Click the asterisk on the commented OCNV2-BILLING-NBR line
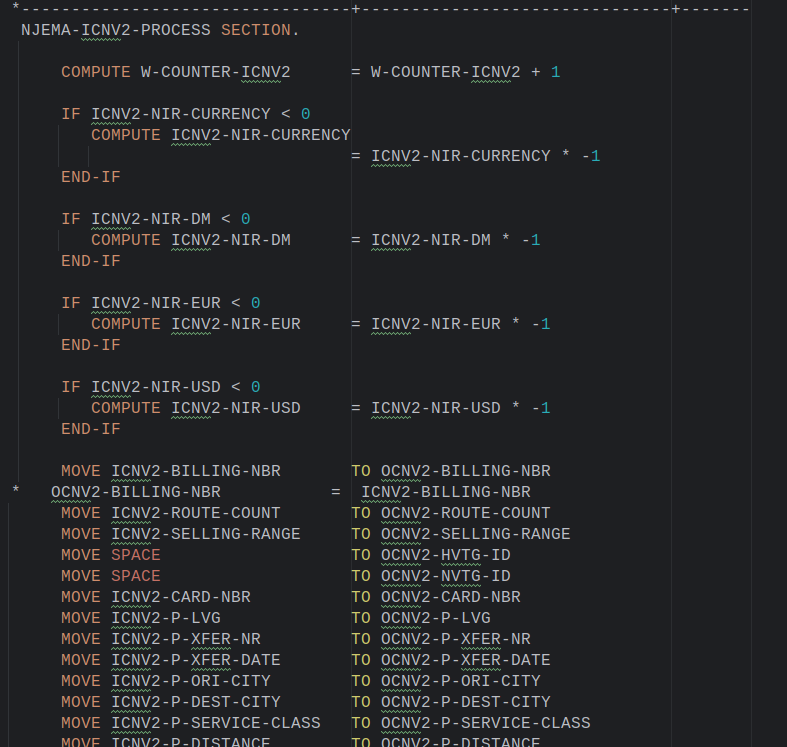787x747 pixels. [16, 492]
